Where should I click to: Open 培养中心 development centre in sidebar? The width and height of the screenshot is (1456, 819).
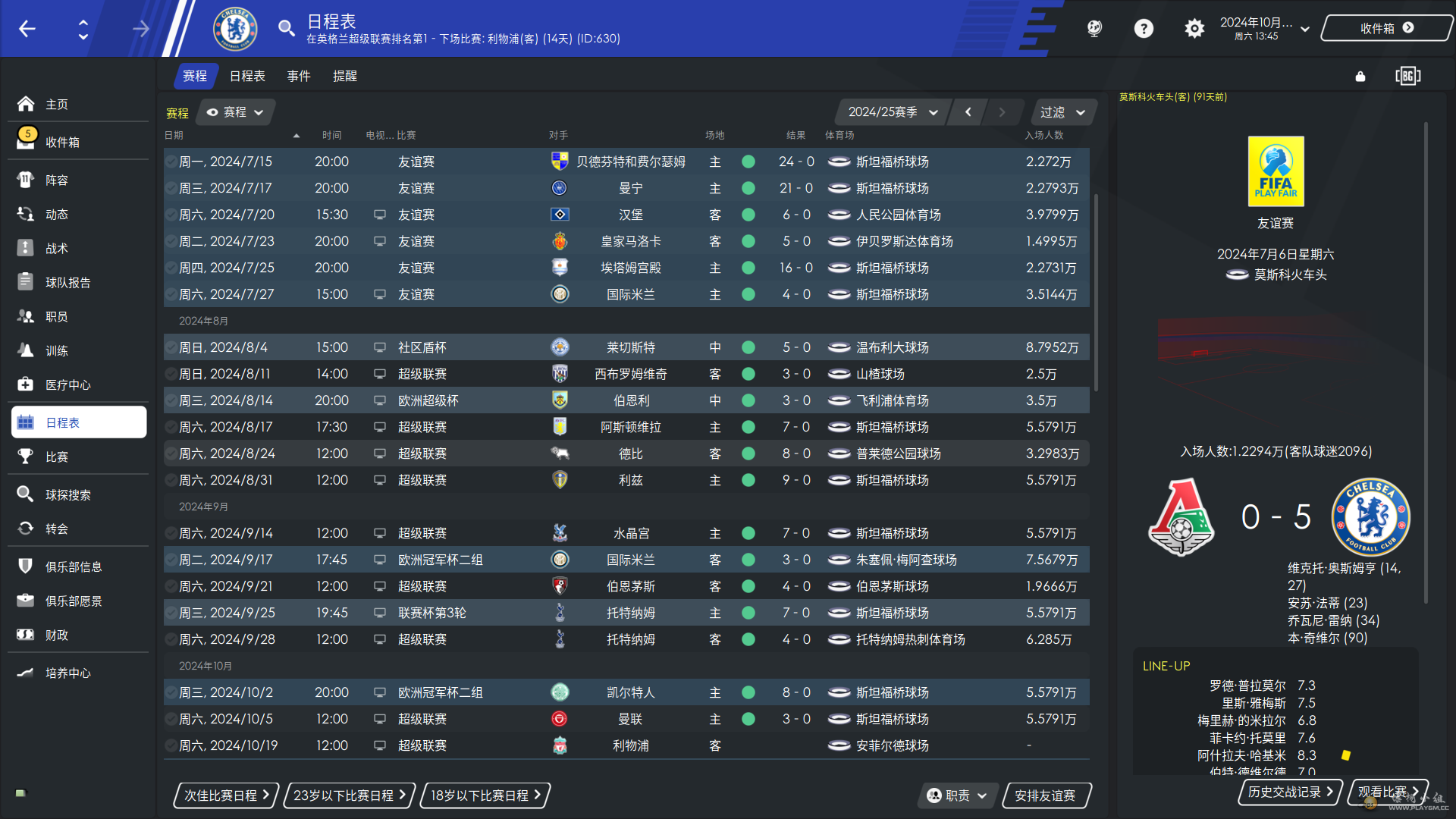(79, 673)
